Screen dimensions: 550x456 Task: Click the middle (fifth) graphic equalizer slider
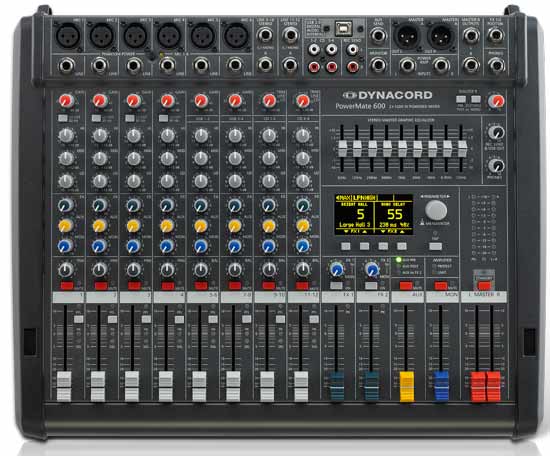(x=402, y=149)
